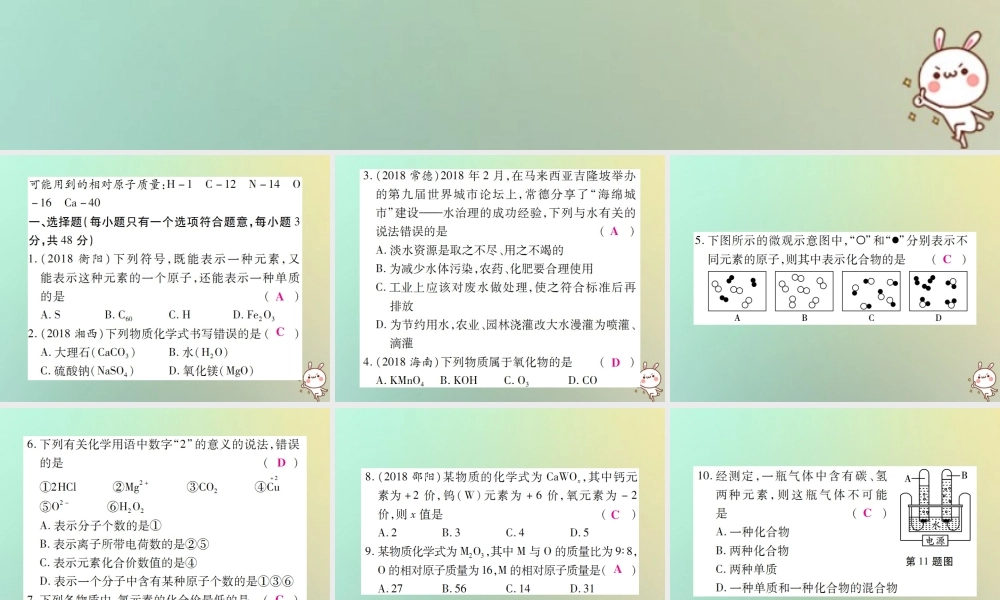Click question 10 option 'B. 两种化合物'
Screen dimensions: 1000x600
click(753, 550)
